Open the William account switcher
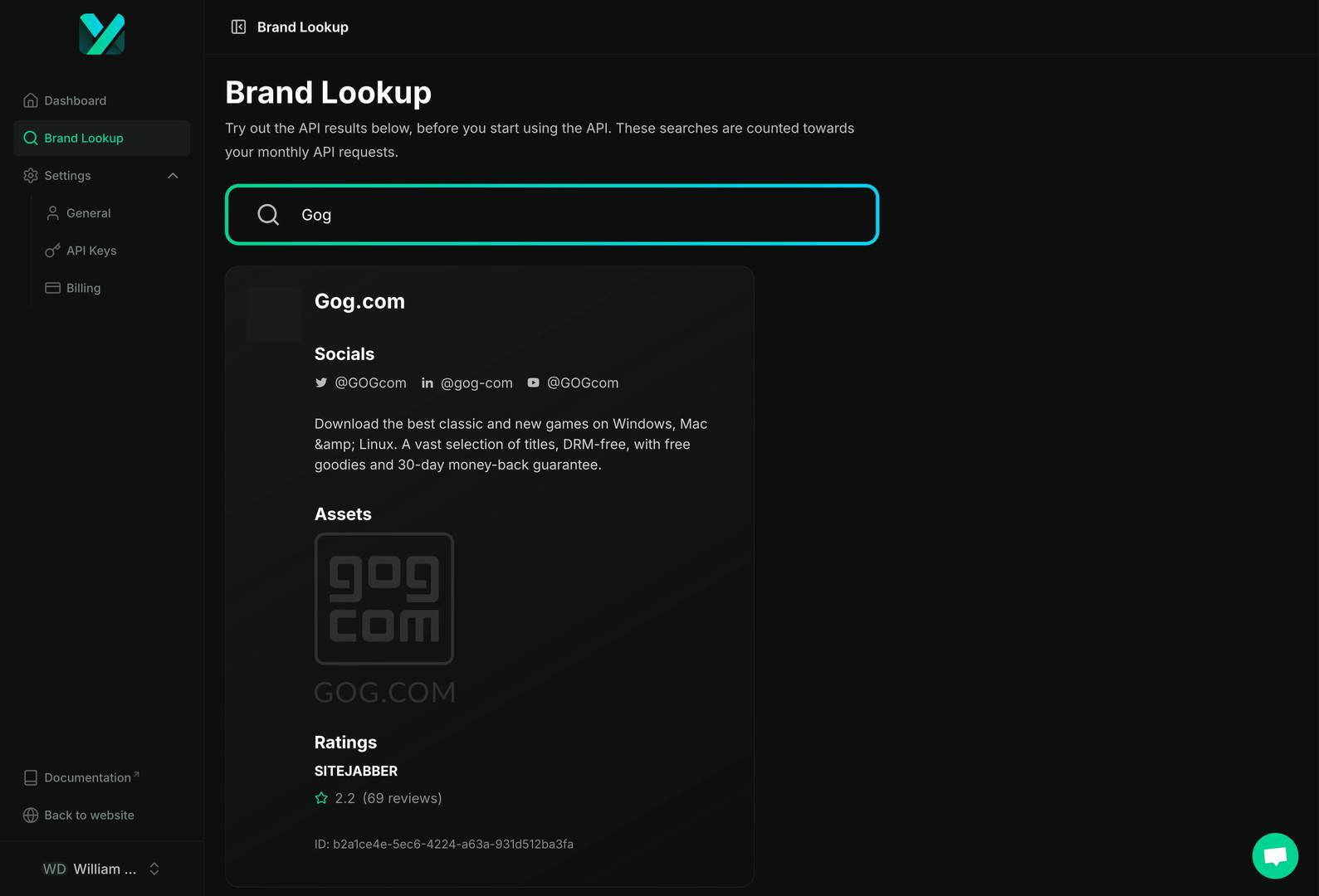 pyautogui.click(x=101, y=869)
